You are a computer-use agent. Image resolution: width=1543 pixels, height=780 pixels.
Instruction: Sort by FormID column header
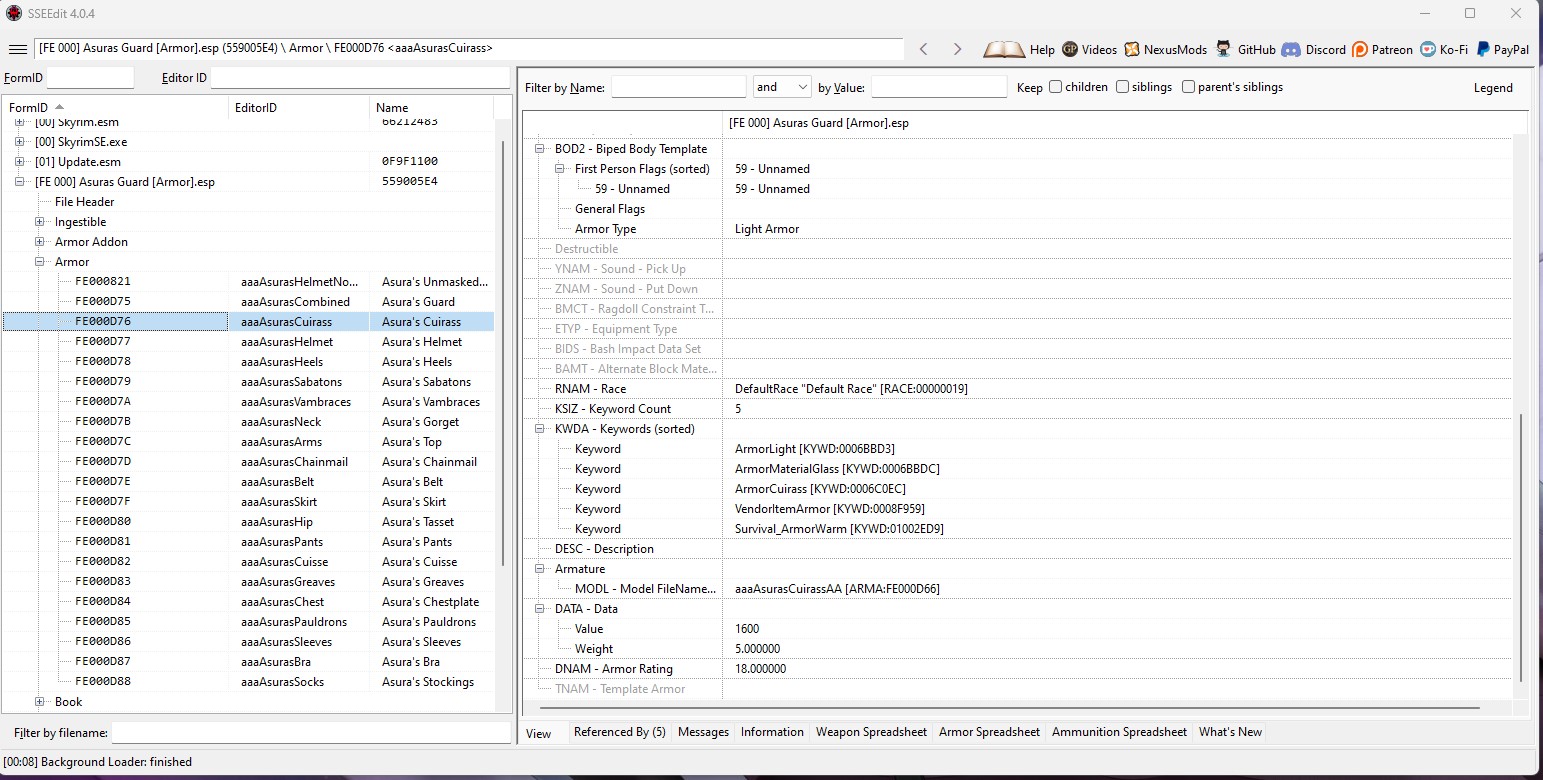coord(114,107)
